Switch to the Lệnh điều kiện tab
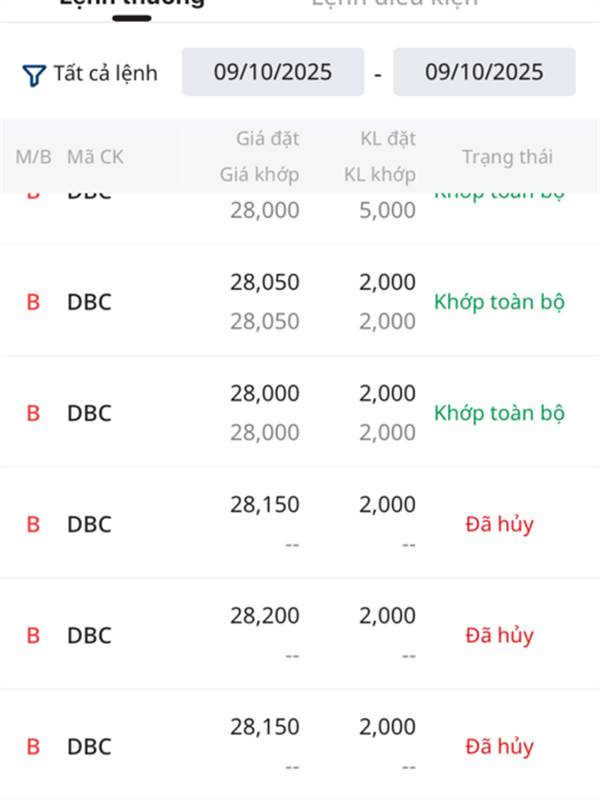Screen dimensions: 600x800 (x=394, y=3)
